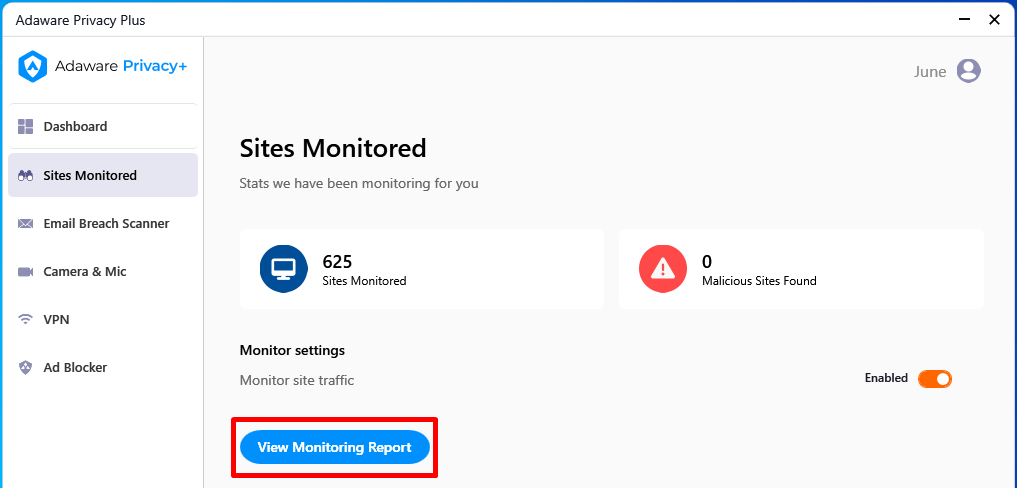Viewport: 1017px width, 488px height.
Task: Click the binoculars Sites Monitored icon
Action: point(25,175)
